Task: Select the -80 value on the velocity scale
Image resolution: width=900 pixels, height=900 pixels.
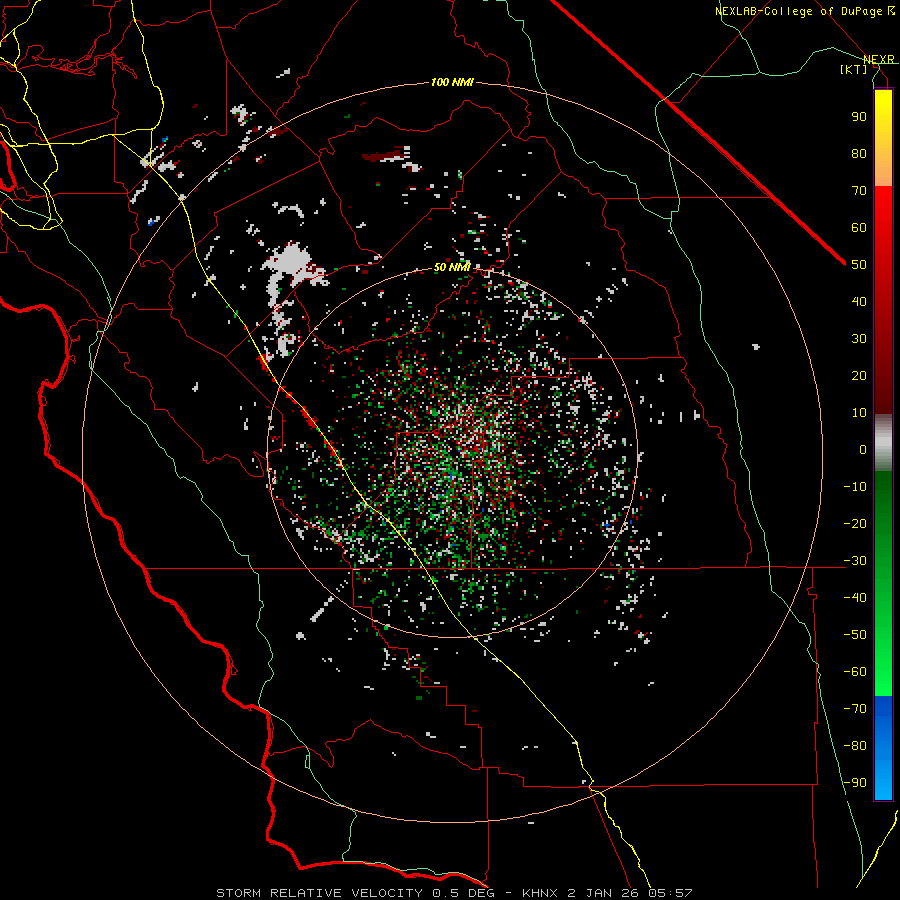Action: [x=855, y=746]
